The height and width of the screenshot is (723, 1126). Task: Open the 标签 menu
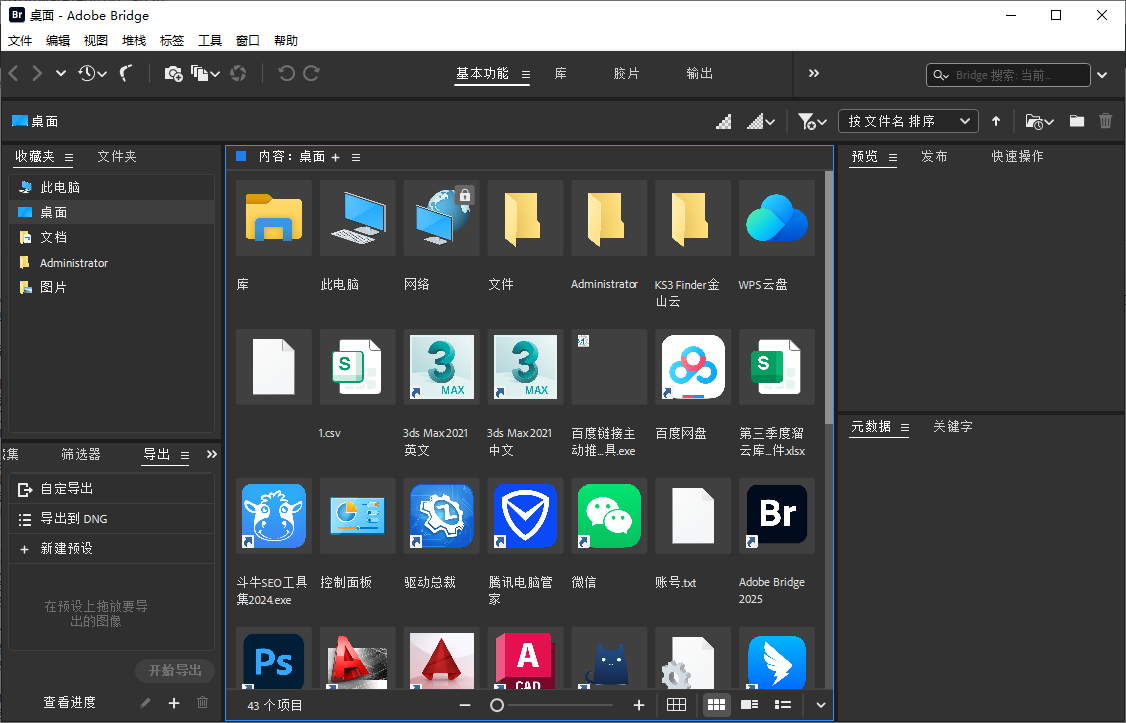tap(172, 40)
